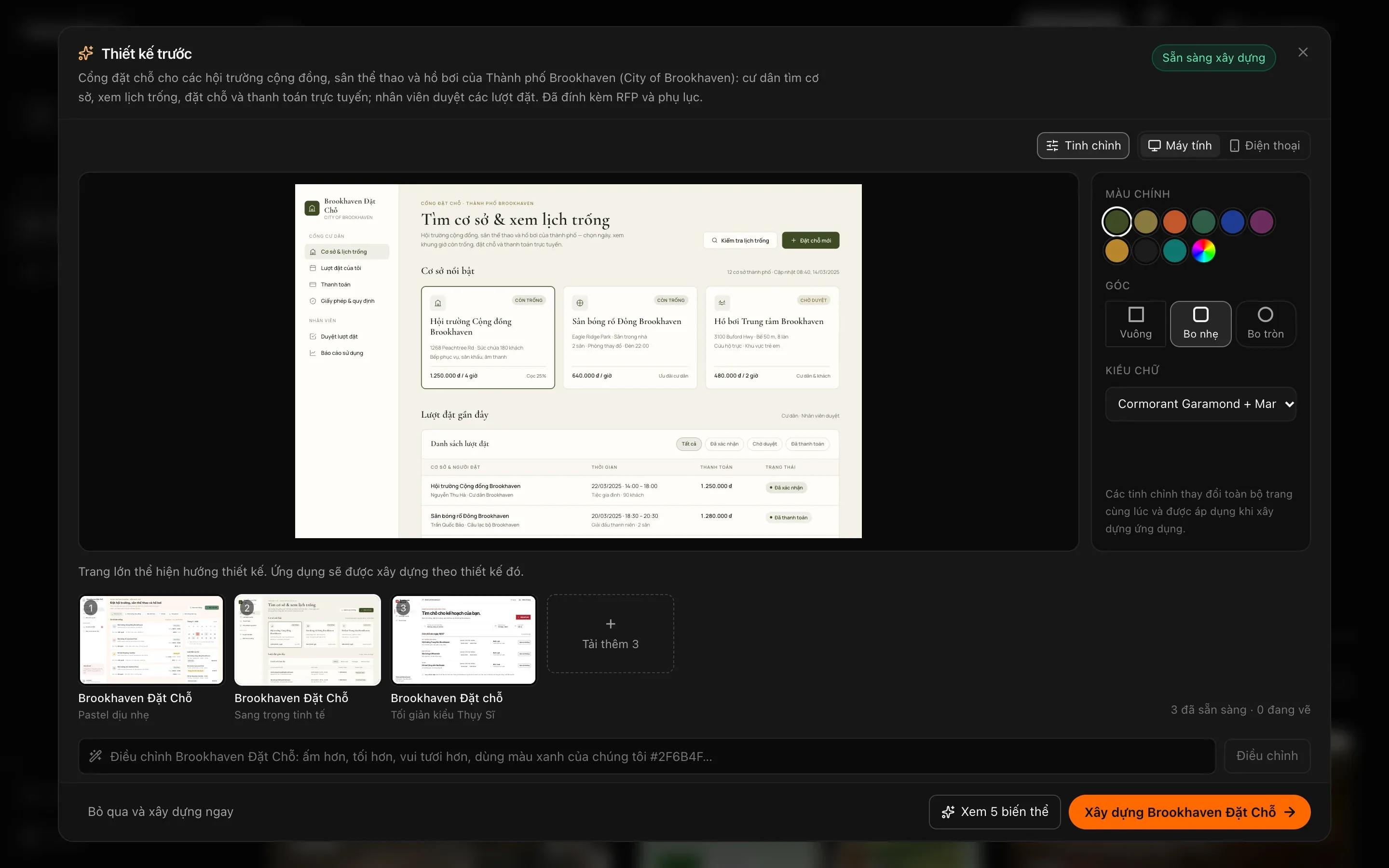Close the Thiết kế trước dialog
This screenshot has height=868, width=1389.
1303,52
